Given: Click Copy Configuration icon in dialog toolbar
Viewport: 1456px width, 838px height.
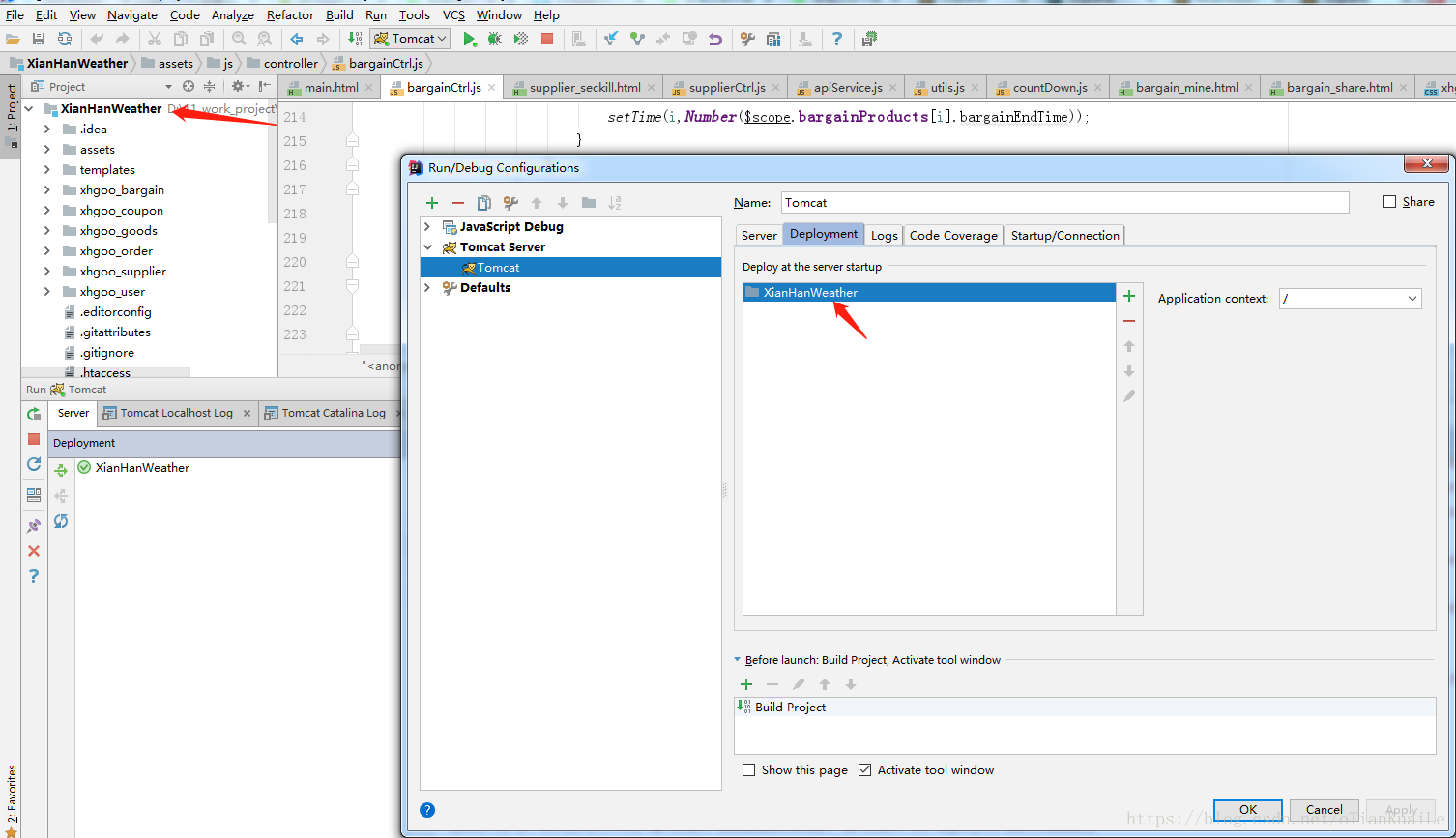Looking at the screenshot, I should tap(484, 203).
